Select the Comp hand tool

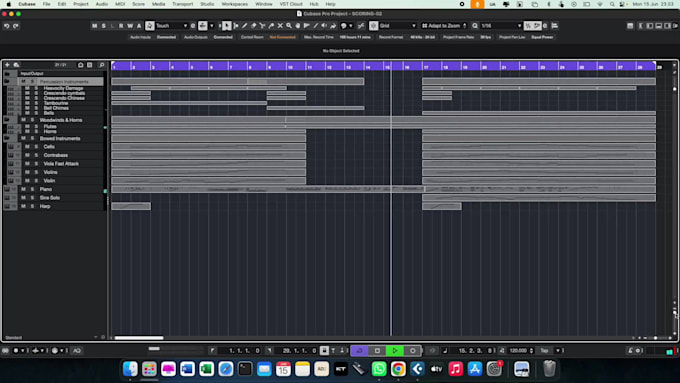pos(298,26)
